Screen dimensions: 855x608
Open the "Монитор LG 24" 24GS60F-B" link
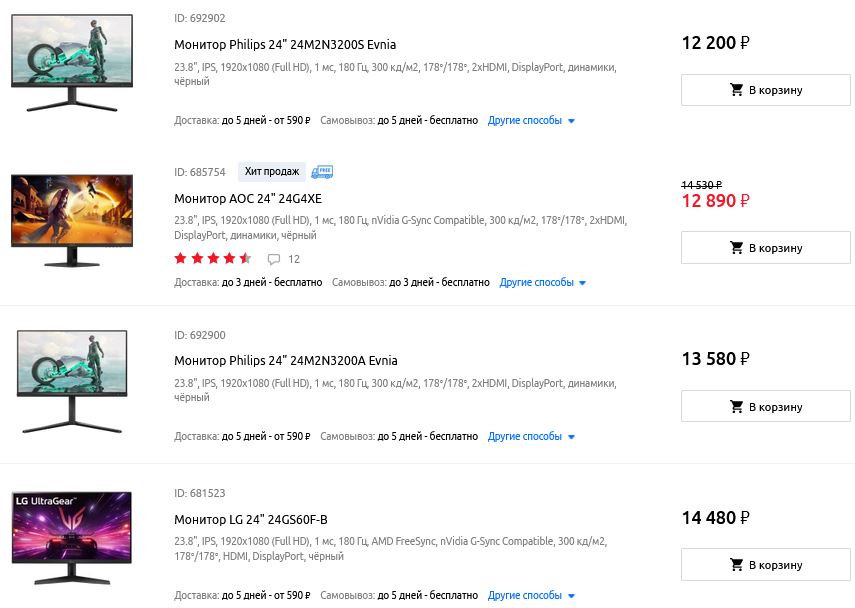pyautogui.click(x=251, y=520)
